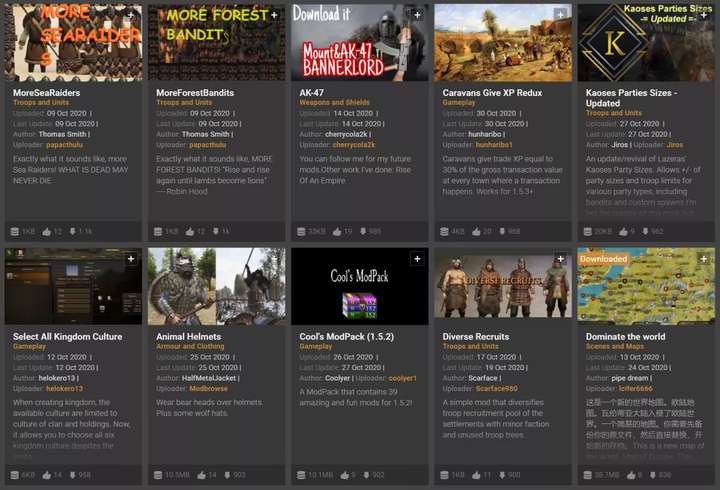
Task: Click the MORE FOREST BANDITS thumbnail image
Action: 217,42
